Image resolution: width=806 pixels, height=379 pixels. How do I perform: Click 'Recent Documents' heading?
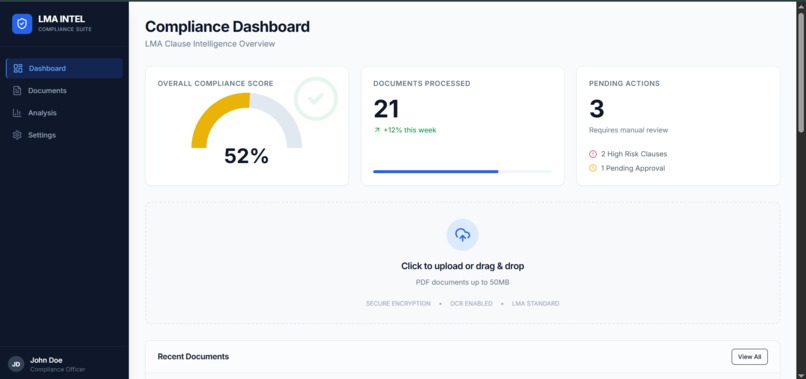pyautogui.click(x=193, y=356)
